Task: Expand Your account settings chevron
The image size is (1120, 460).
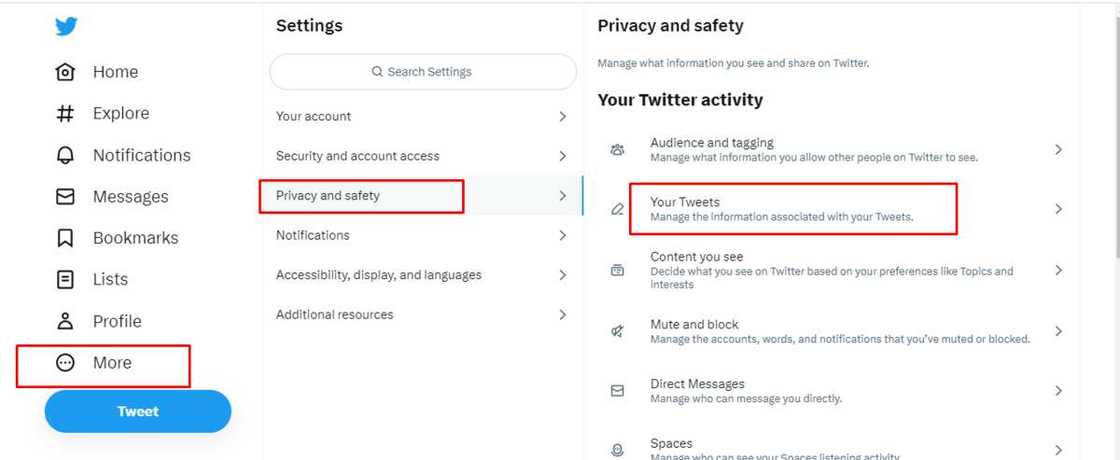Action: (x=562, y=117)
